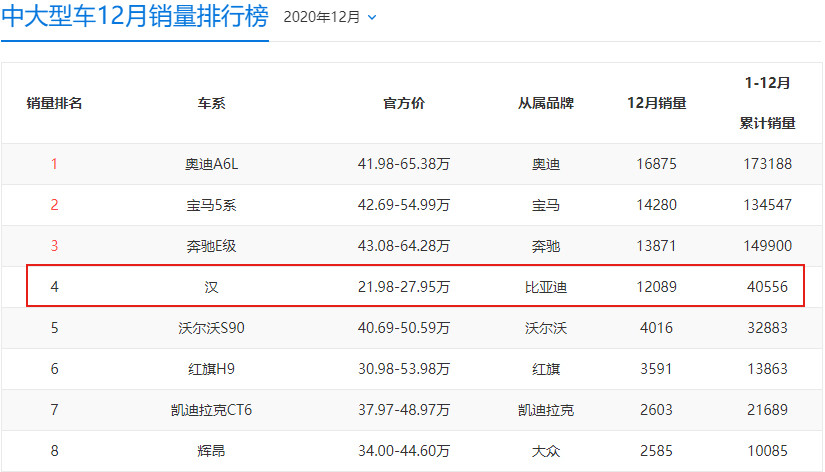Click December sales value 13871
The image size is (825, 472).
pyautogui.click(x=656, y=246)
